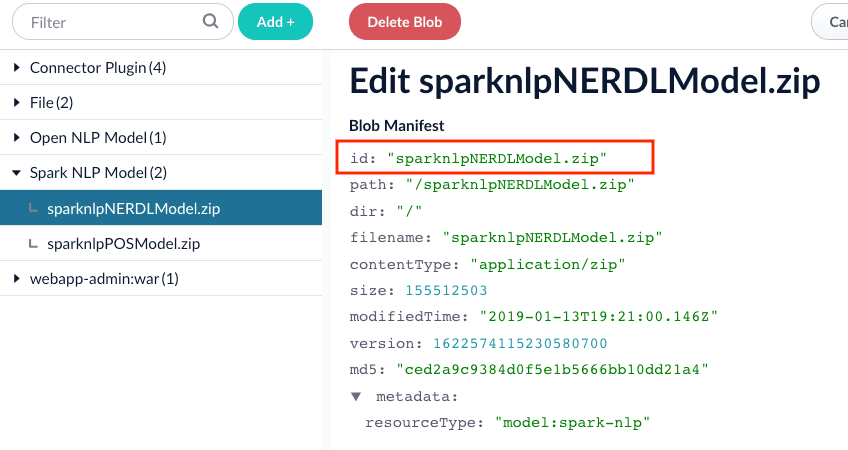The height and width of the screenshot is (450, 848).
Task: Collapse the metadata section triangle
Action: tap(356, 396)
